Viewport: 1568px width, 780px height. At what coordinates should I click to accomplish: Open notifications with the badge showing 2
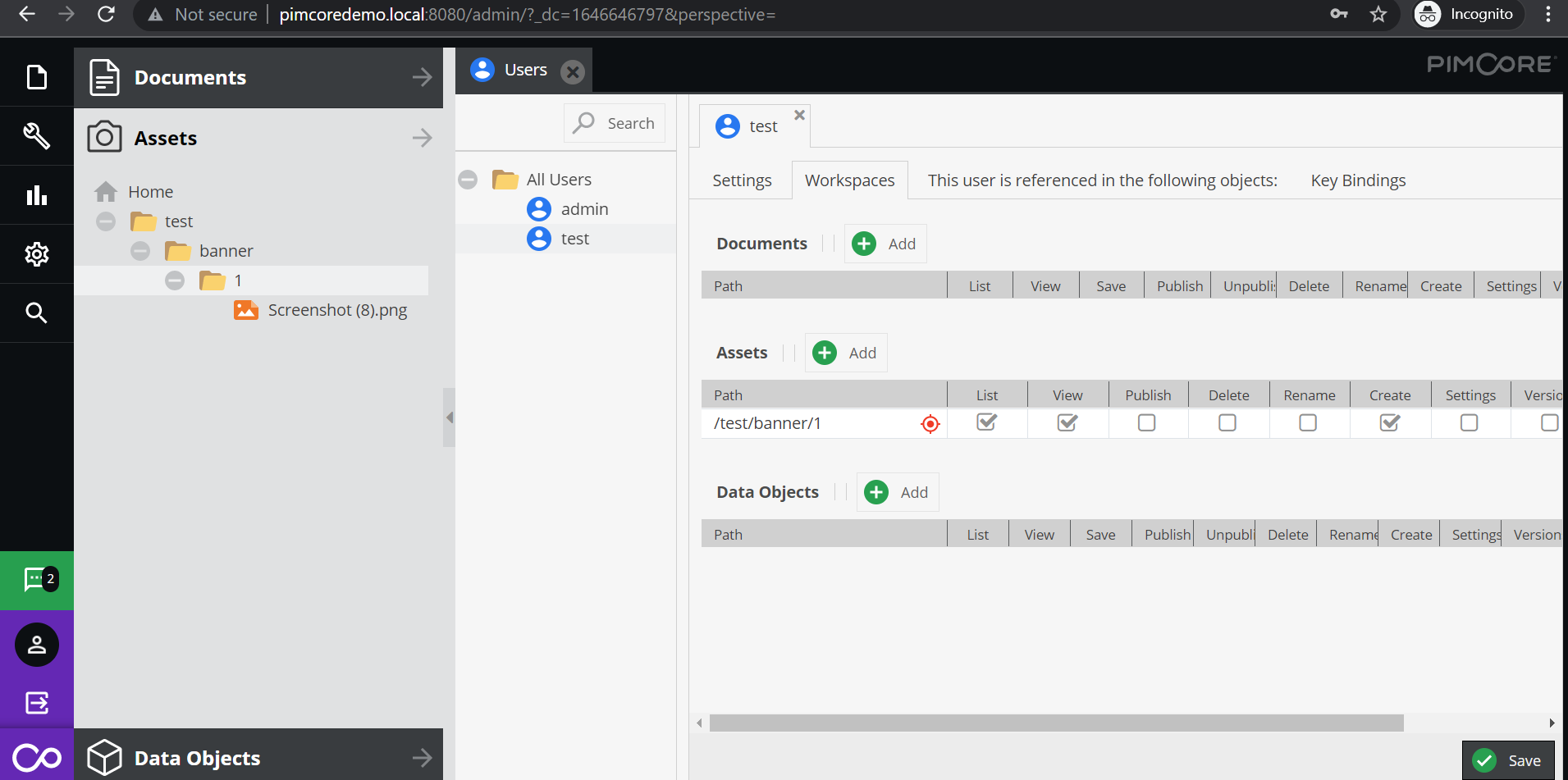36,580
